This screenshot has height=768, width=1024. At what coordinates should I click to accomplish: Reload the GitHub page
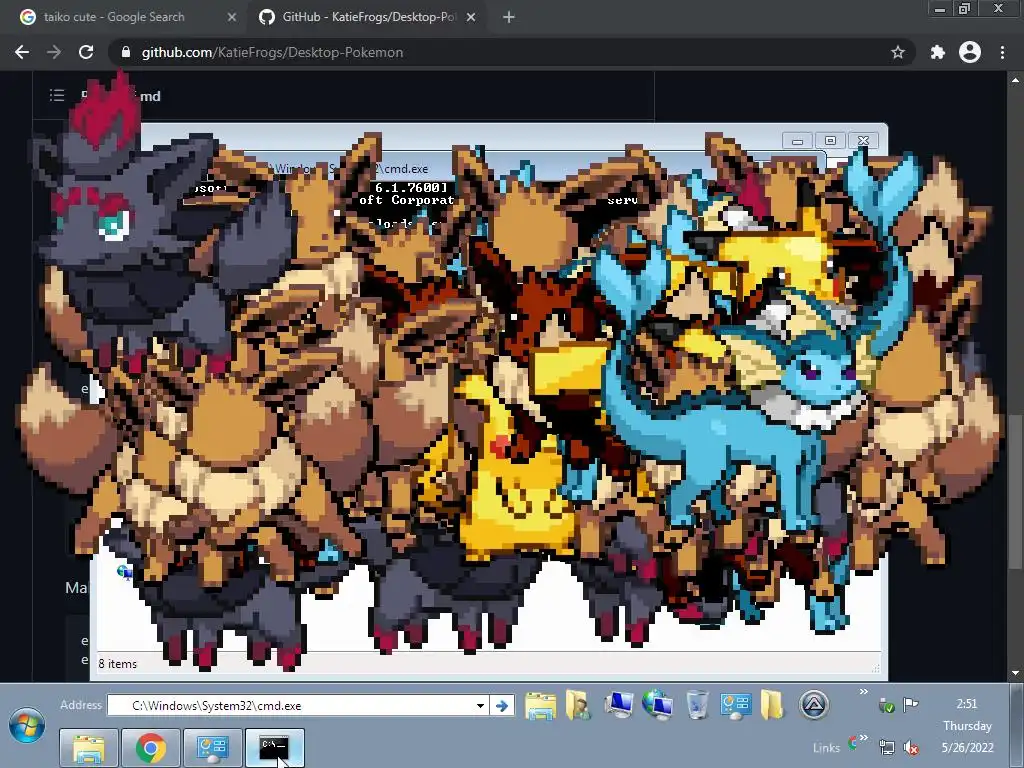pos(86,52)
